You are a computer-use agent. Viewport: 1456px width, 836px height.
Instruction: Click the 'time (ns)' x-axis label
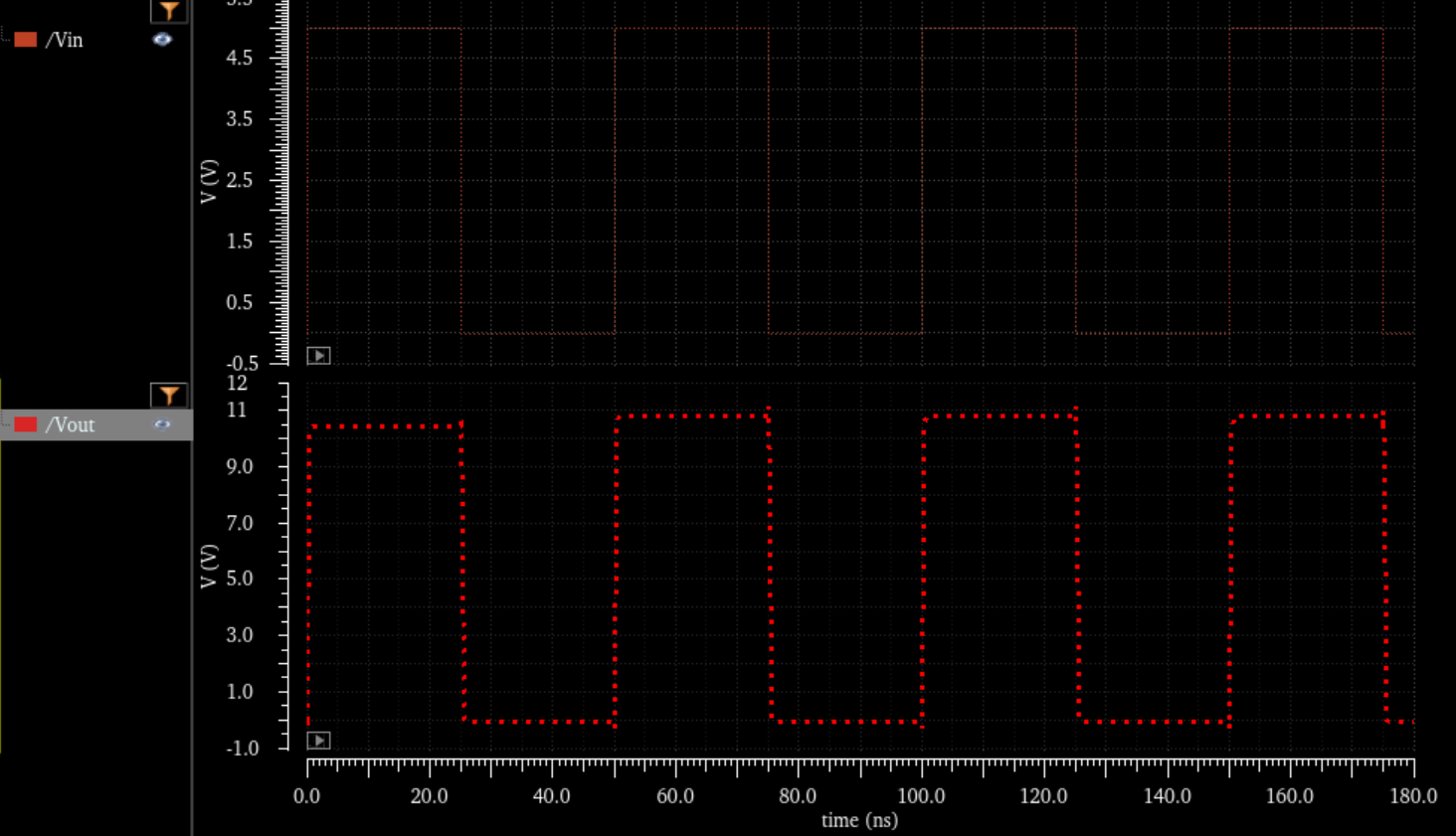pos(859,820)
